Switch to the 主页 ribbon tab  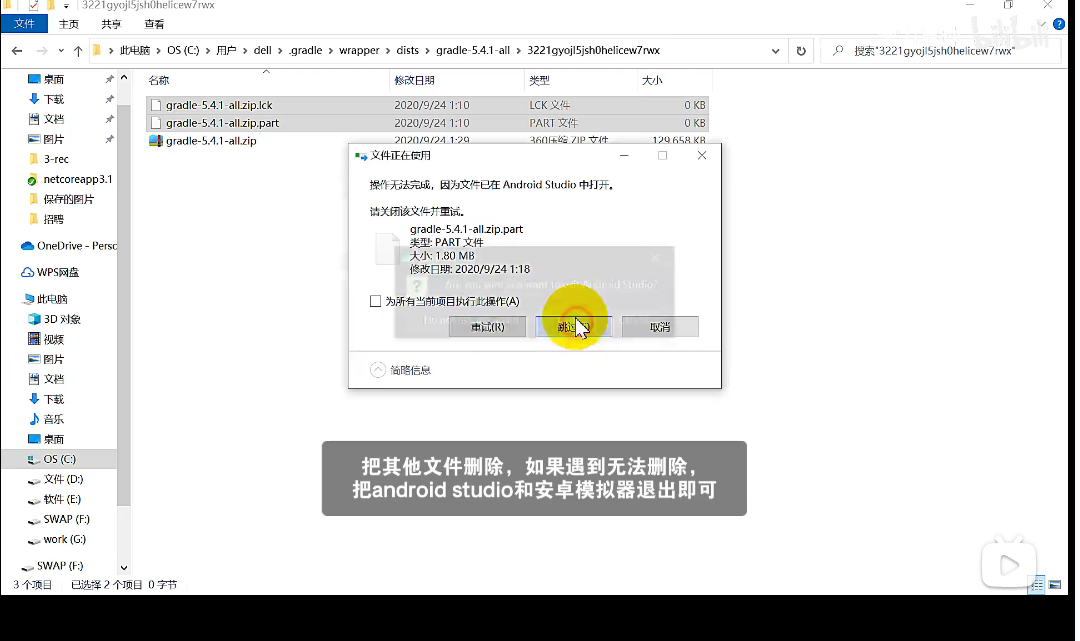(69, 24)
